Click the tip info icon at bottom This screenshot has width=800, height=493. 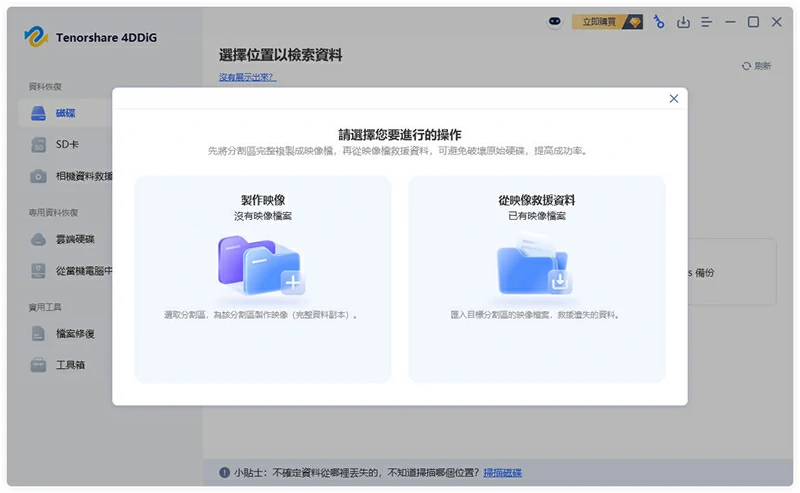pos(224,473)
